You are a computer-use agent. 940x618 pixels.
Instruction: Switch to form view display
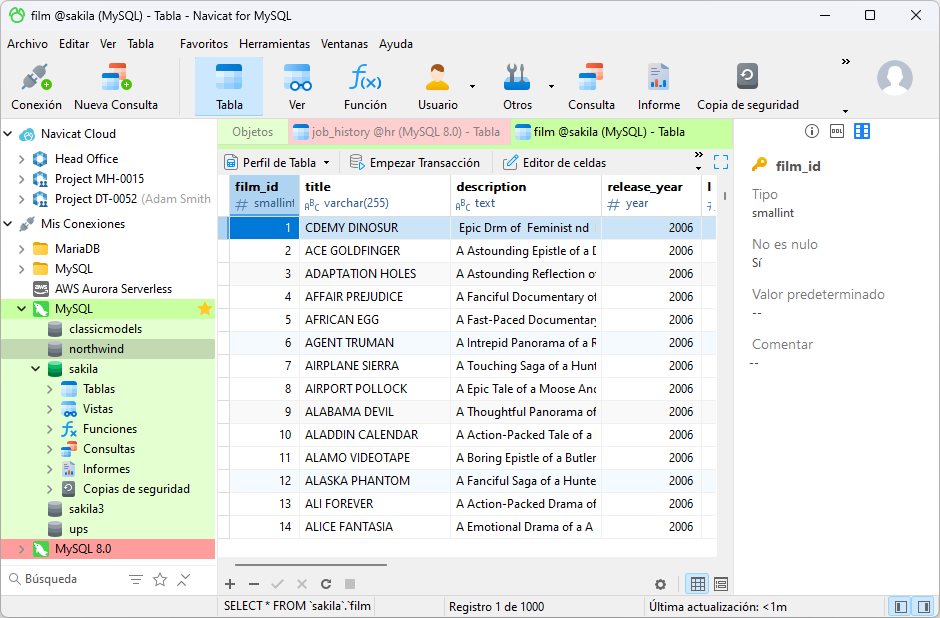[721, 584]
